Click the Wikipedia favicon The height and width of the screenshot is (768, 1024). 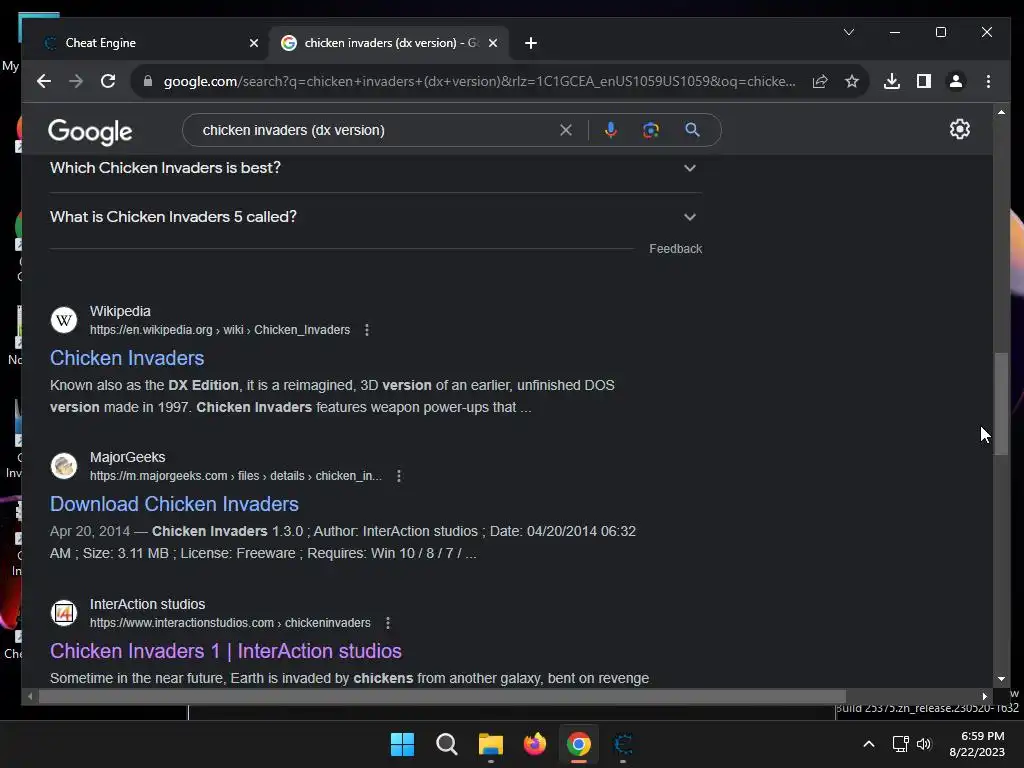(x=64, y=320)
